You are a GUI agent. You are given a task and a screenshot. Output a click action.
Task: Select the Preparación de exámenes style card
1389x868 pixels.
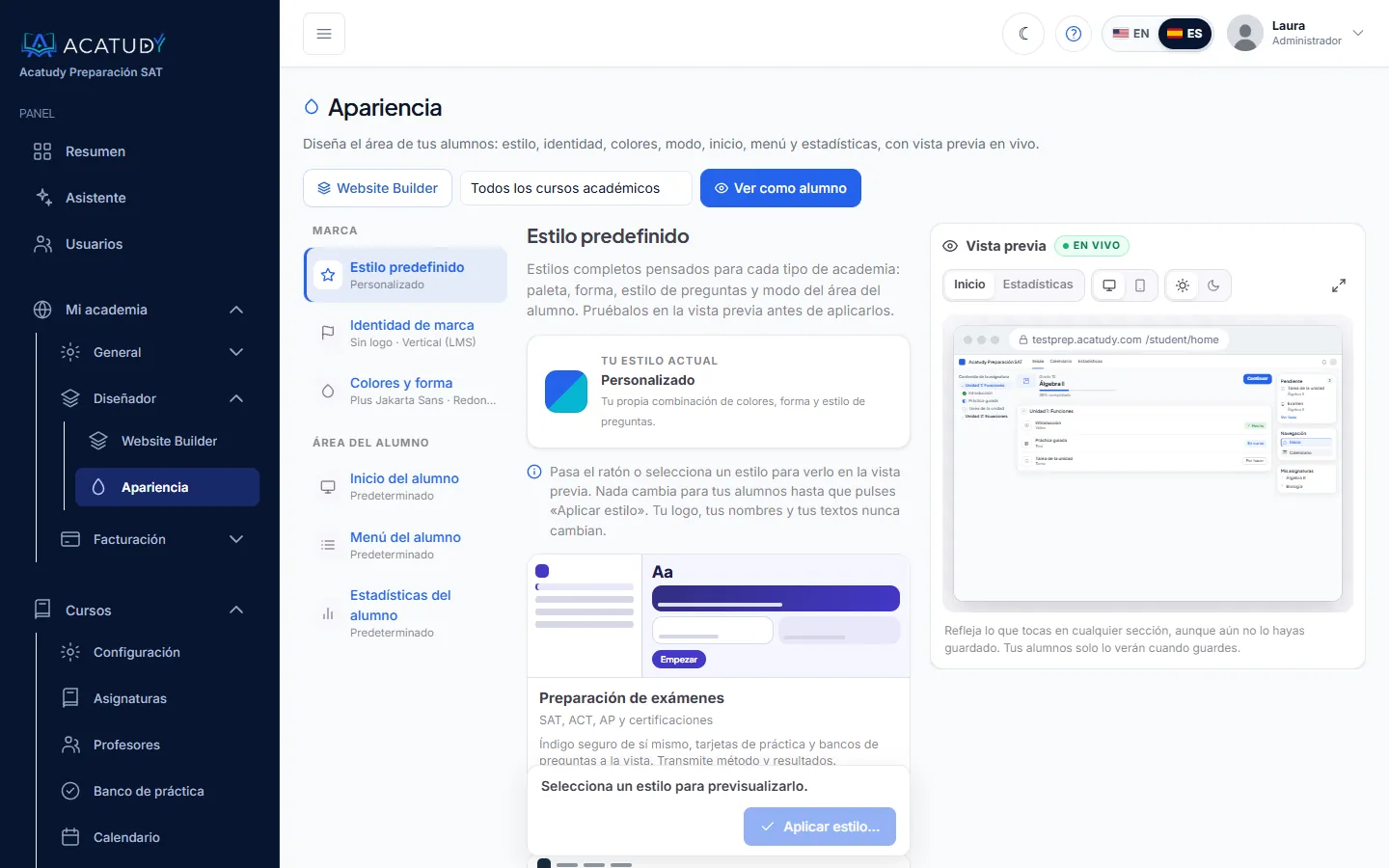[719, 660]
